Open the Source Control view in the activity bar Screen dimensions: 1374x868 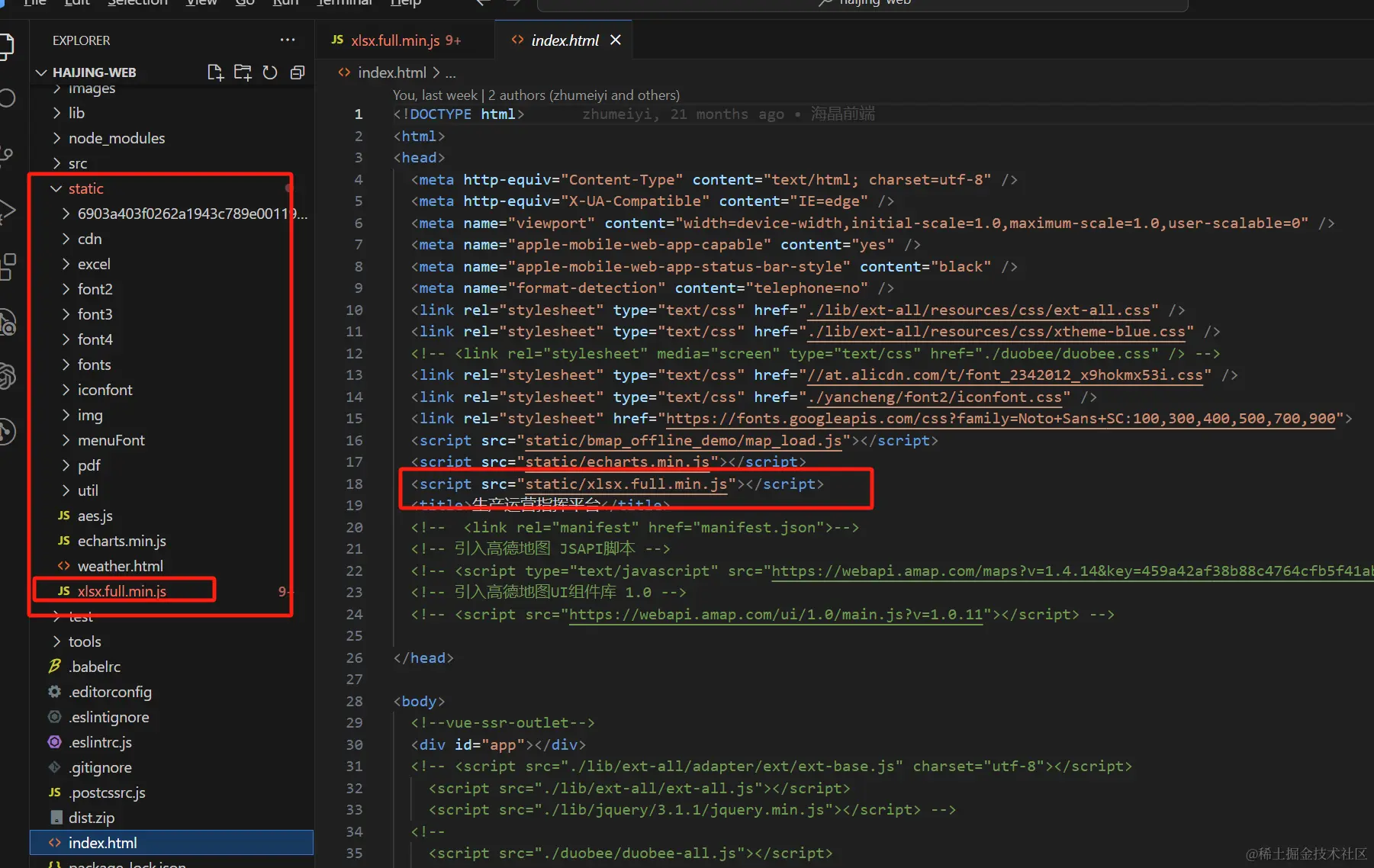pos(6,155)
